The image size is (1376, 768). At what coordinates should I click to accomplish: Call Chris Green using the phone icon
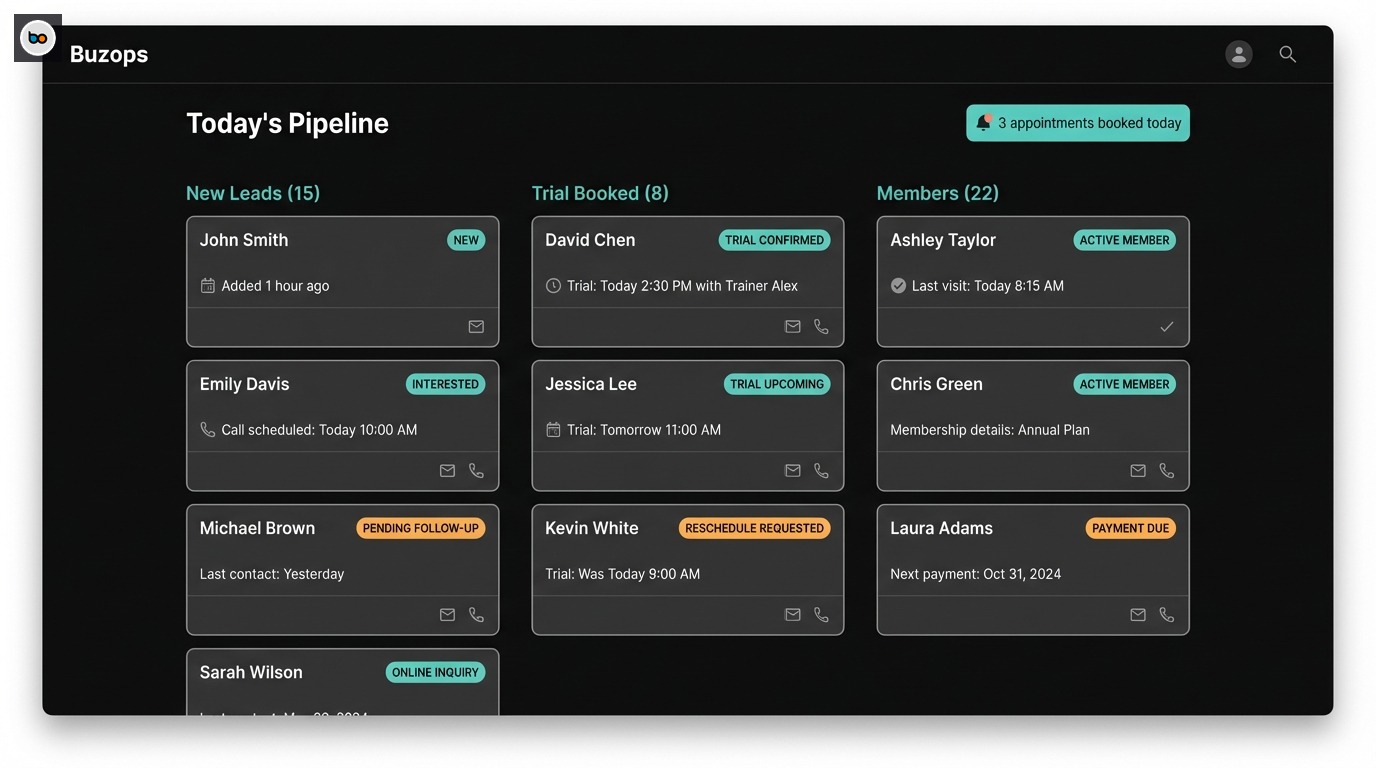tap(1166, 470)
